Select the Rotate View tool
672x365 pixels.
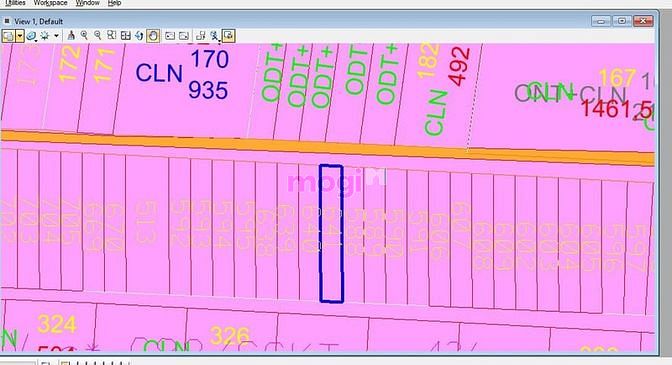139,36
